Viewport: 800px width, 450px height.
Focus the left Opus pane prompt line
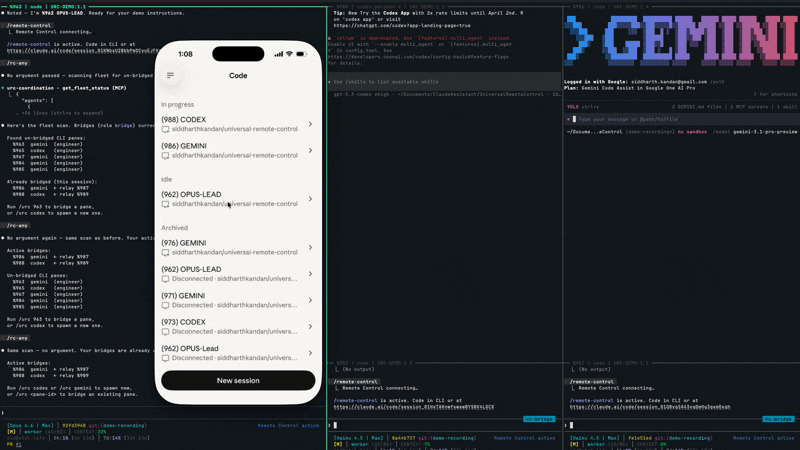point(163,413)
